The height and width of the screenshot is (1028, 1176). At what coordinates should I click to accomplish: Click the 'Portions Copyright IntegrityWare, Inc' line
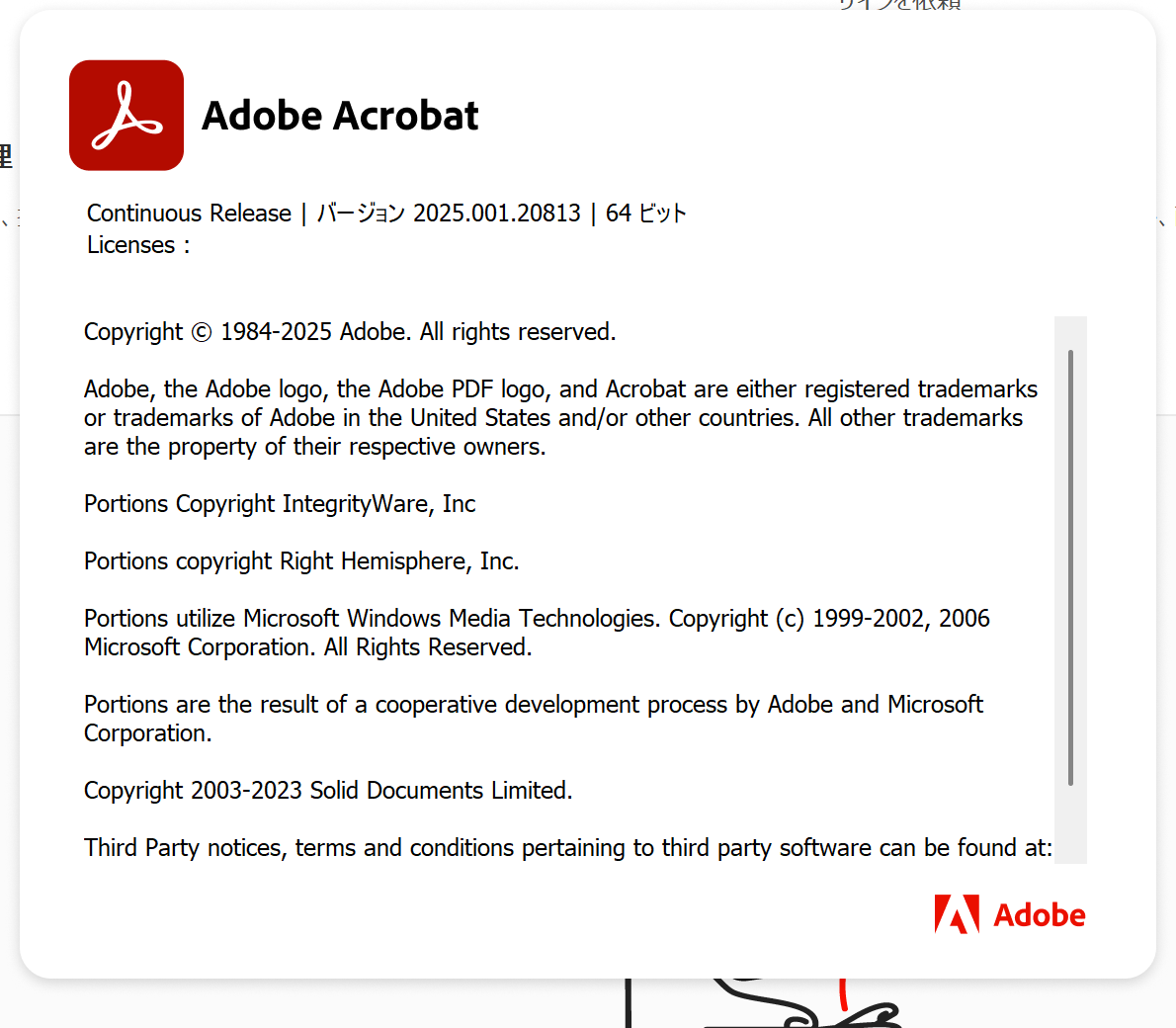(x=280, y=504)
